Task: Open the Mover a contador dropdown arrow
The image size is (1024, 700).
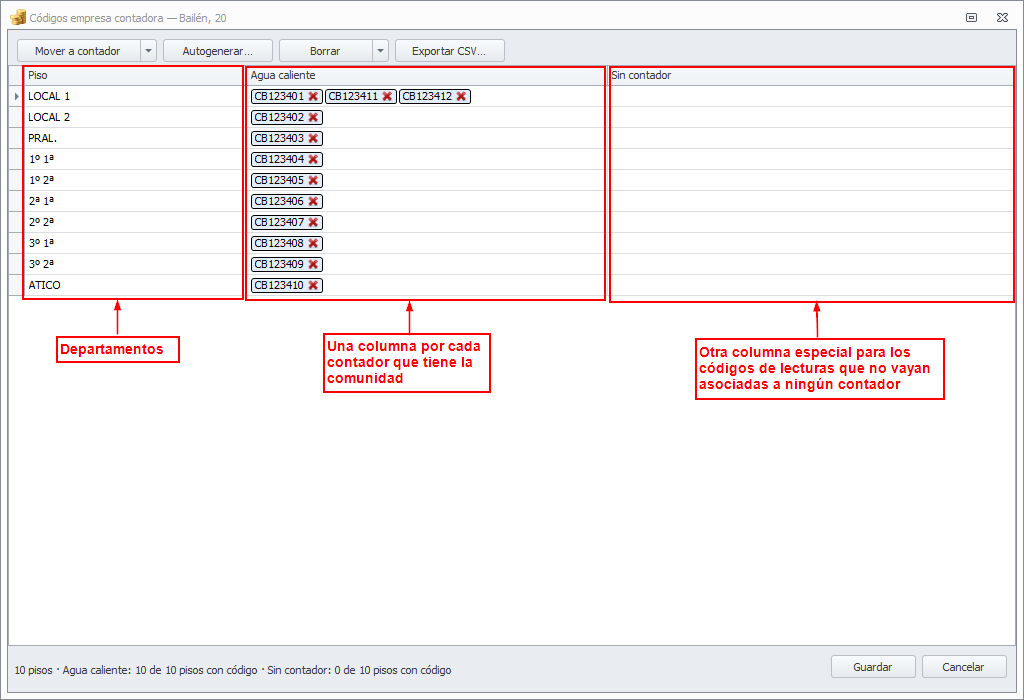Action: click(x=149, y=51)
